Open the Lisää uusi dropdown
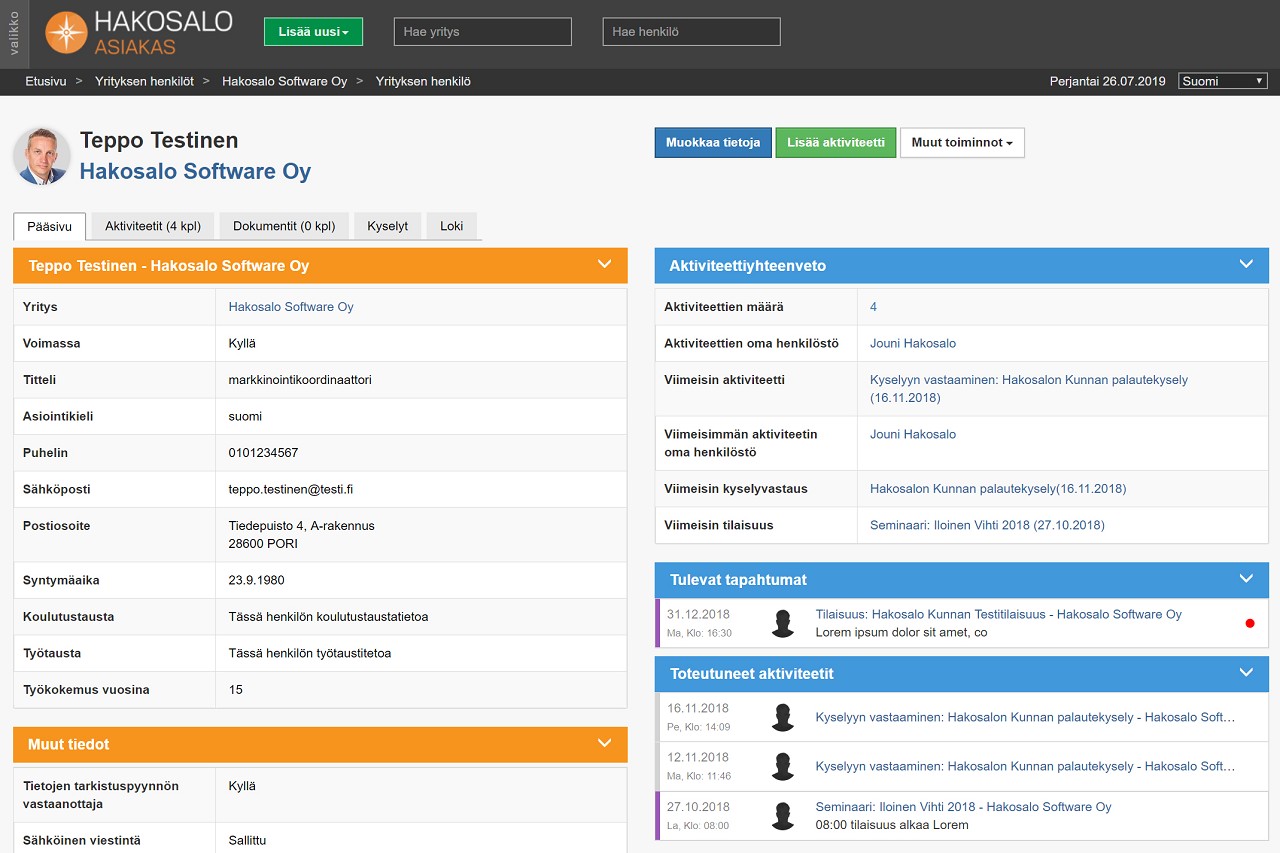This screenshot has height=853, width=1280. (313, 32)
